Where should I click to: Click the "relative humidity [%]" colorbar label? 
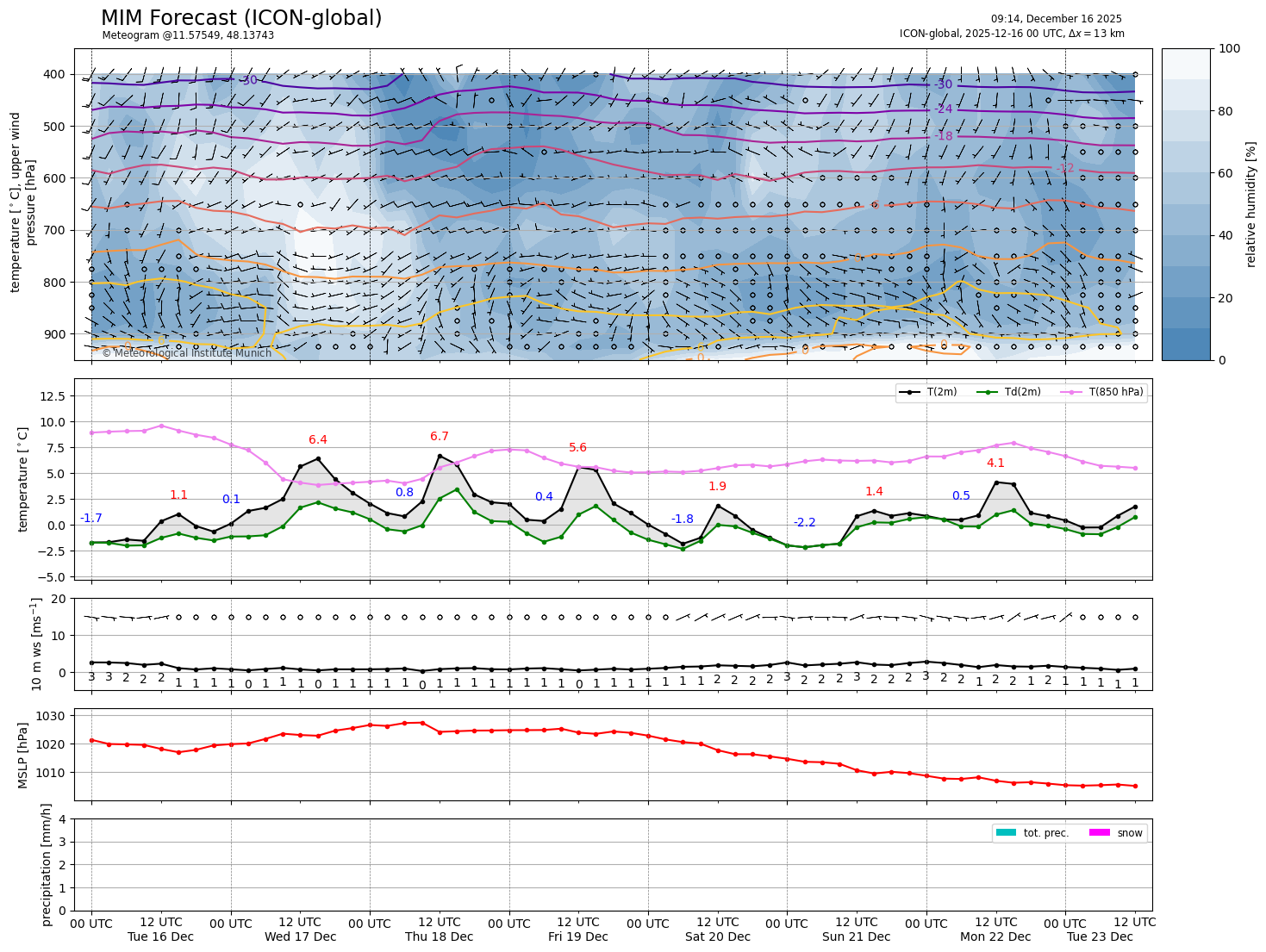click(1251, 204)
